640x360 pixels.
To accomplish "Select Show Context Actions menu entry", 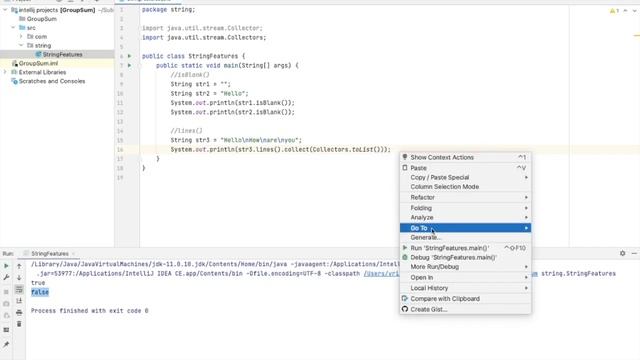I will pyautogui.click(x=465, y=157).
